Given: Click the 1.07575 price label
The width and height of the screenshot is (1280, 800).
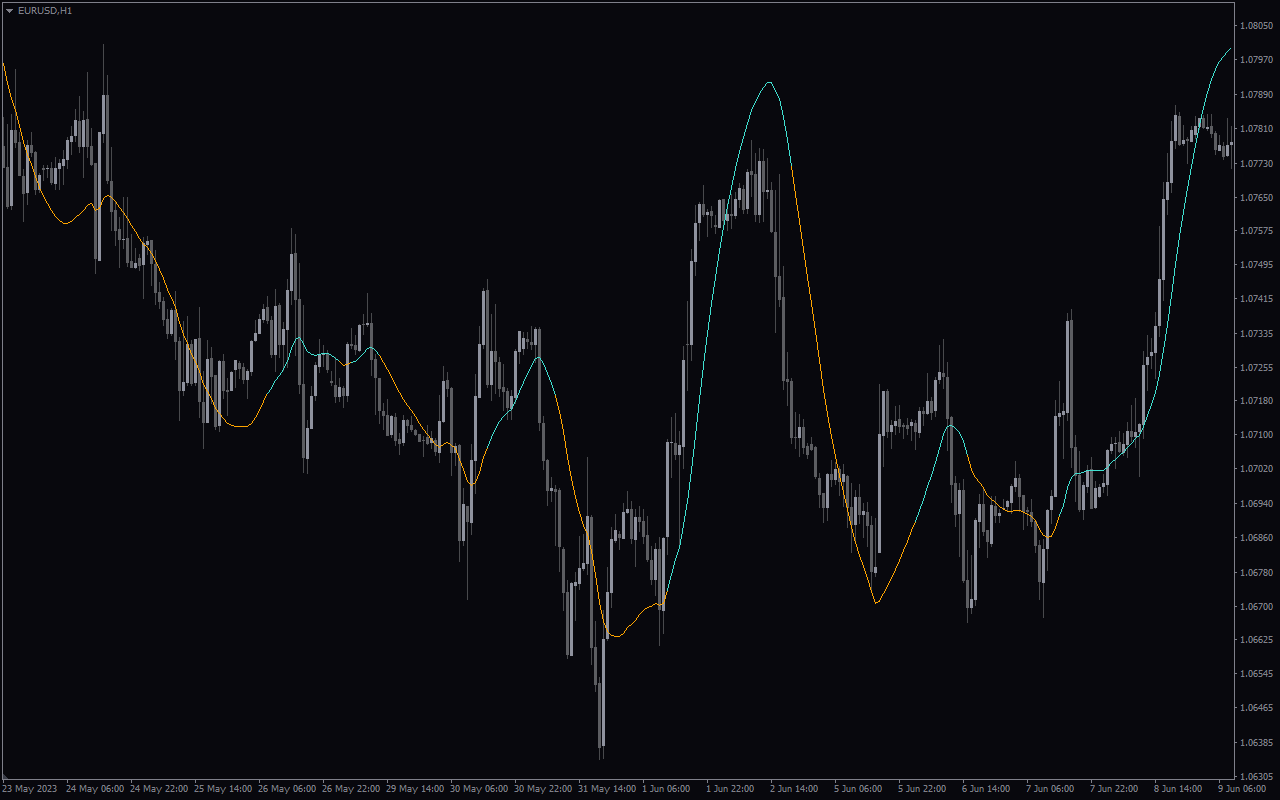Looking at the screenshot, I should pyautogui.click(x=1256, y=231).
